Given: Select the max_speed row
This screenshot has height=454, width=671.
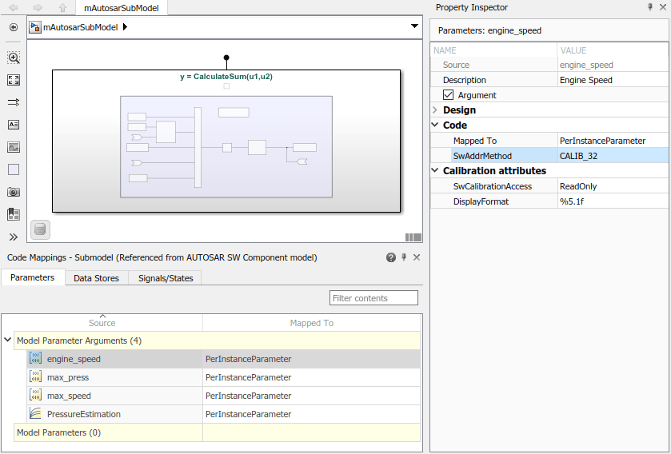Looking at the screenshot, I should 224,395.
